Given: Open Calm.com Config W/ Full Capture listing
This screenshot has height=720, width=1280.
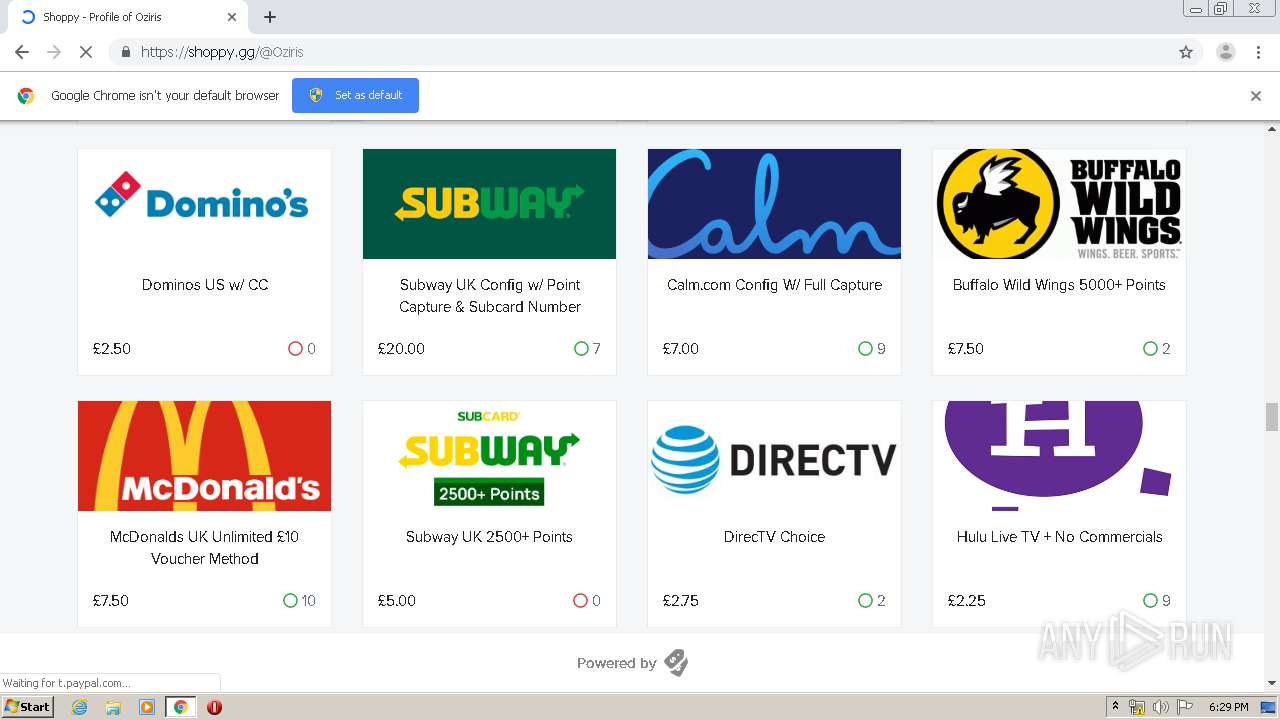Looking at the screenshot, I should pyautogui.click(x=774, y=285).
